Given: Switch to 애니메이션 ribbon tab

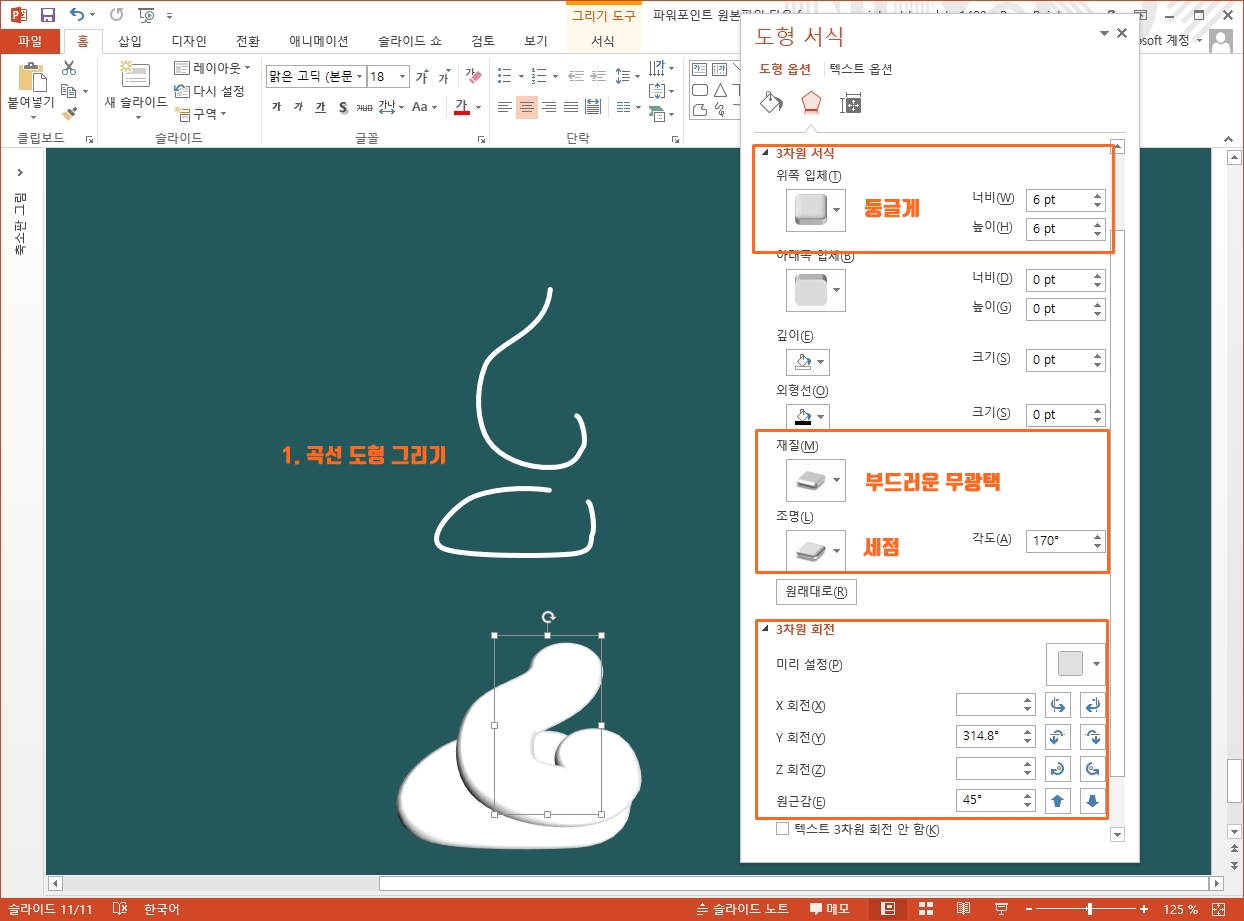Looking at the screenshot, I should coord(319,41).
